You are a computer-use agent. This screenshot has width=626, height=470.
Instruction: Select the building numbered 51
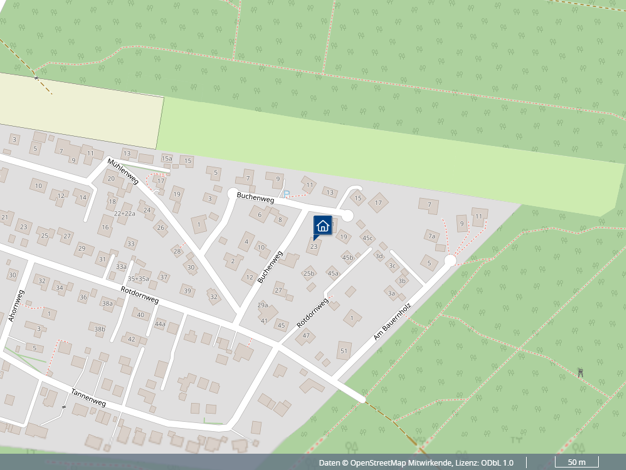[344, 350]
